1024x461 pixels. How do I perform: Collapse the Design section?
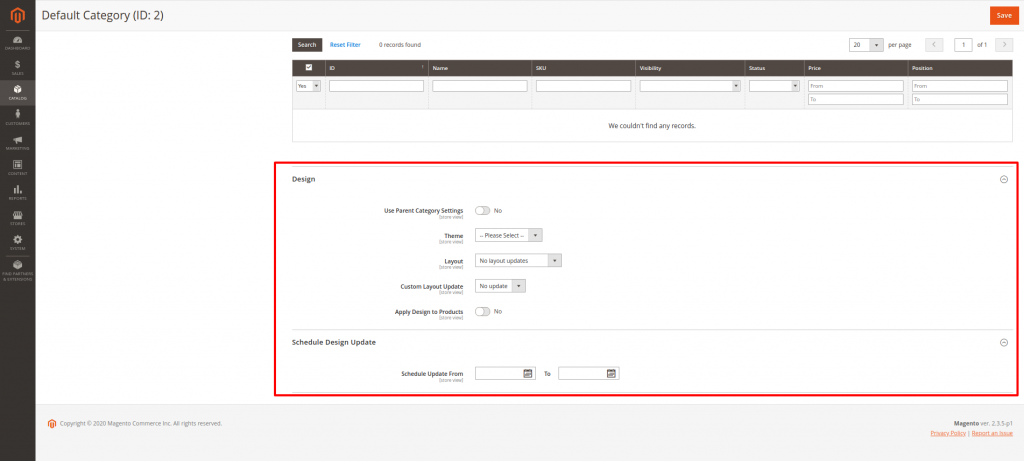[x=1003, y=179]
